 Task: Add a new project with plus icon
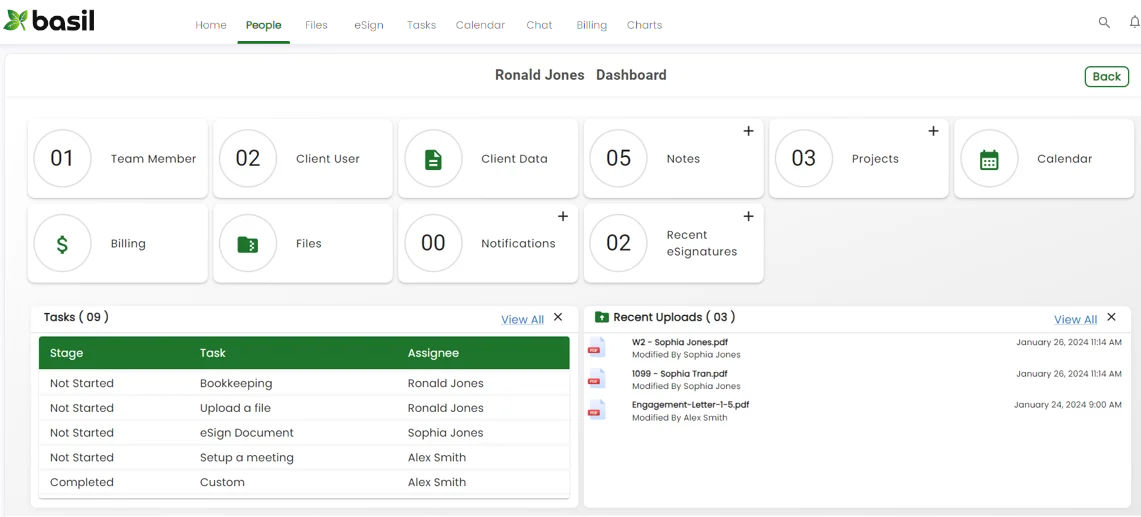pos(933,131)
